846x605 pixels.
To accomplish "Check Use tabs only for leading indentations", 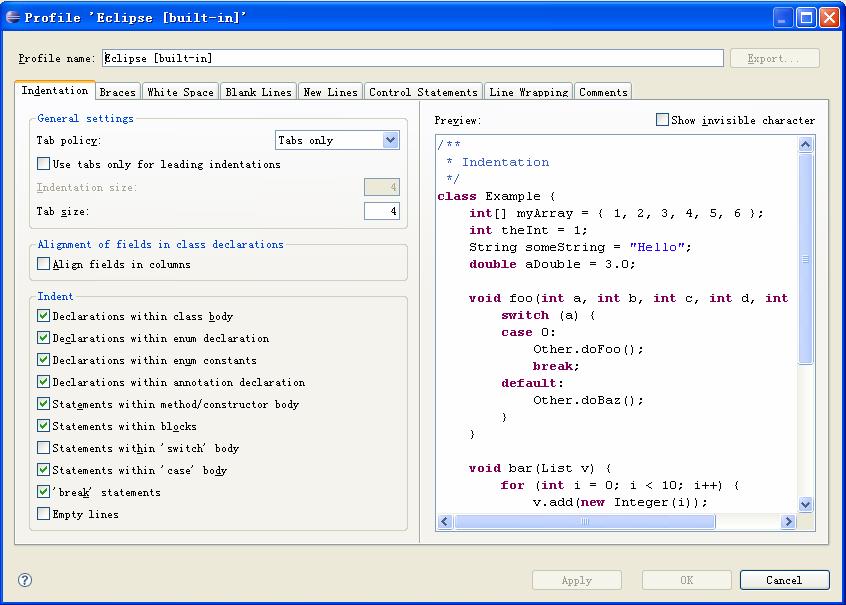I will pyautogui.click(x=43, y=164).
